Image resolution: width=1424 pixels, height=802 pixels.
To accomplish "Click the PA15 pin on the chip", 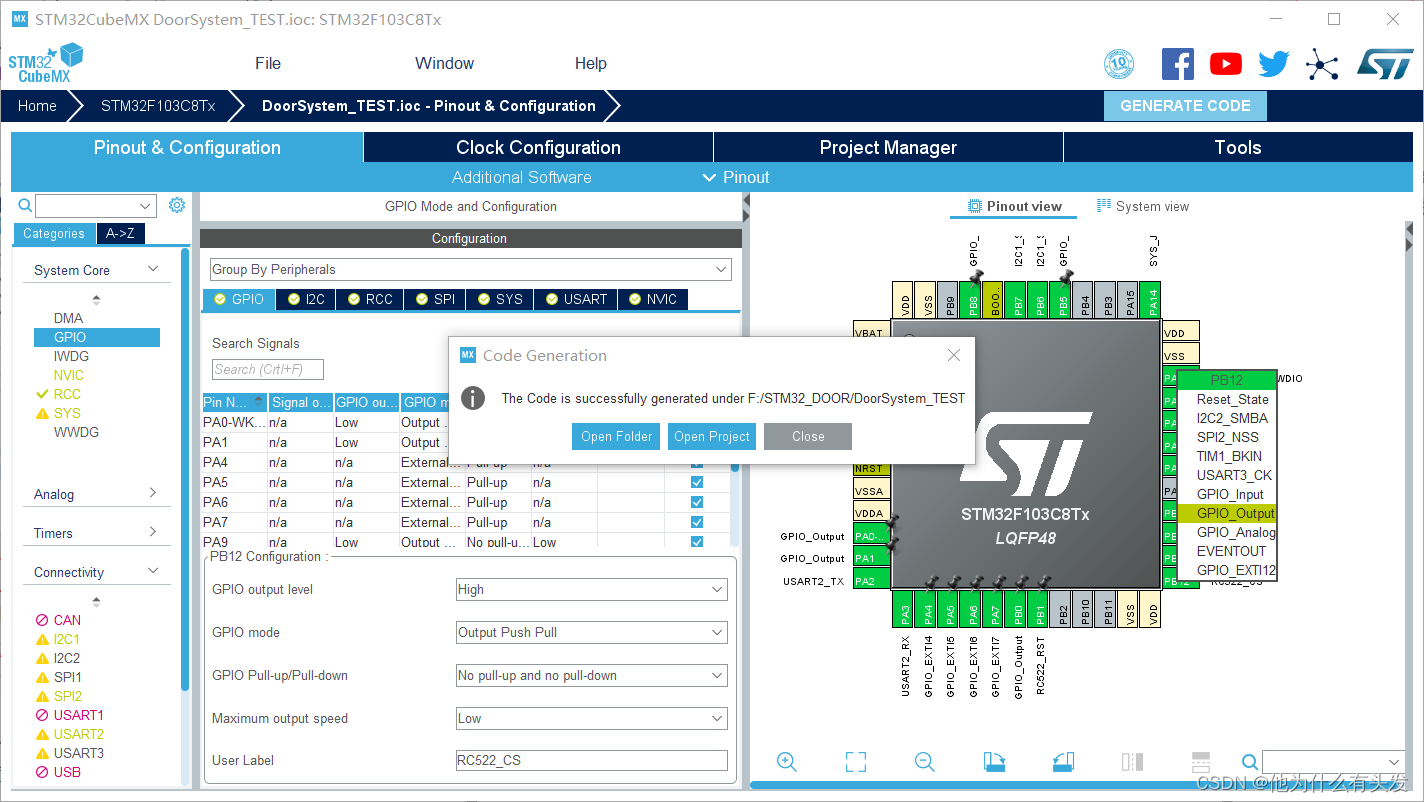I will click(1130, 300).
